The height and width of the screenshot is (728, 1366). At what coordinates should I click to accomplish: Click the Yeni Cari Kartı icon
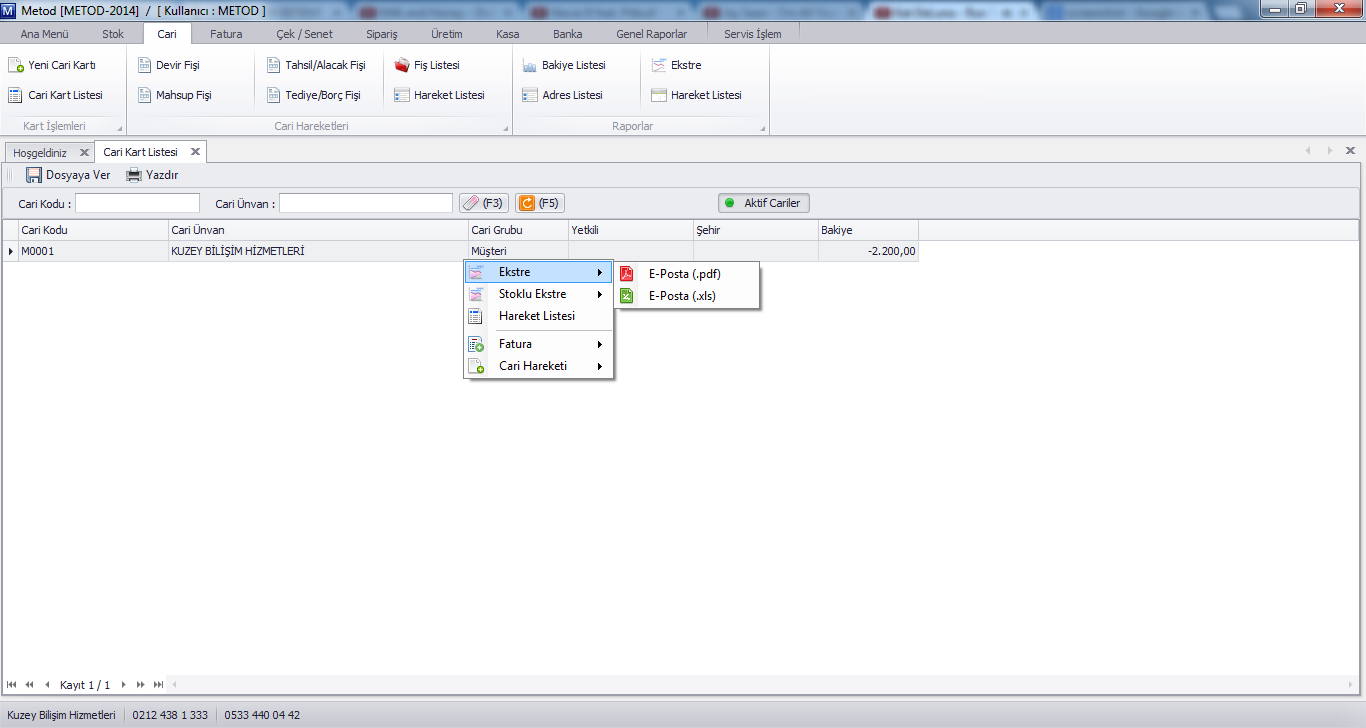tap(15, 65)
